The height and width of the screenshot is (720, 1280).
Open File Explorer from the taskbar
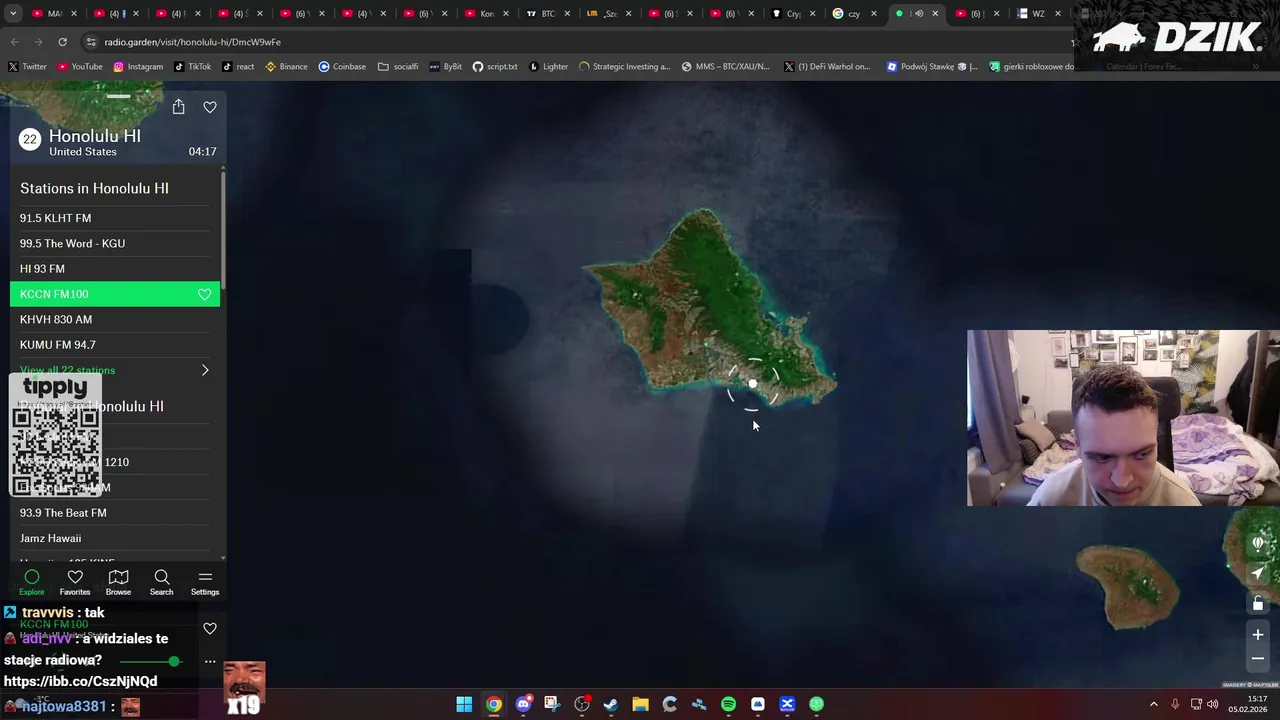point(640,704)
